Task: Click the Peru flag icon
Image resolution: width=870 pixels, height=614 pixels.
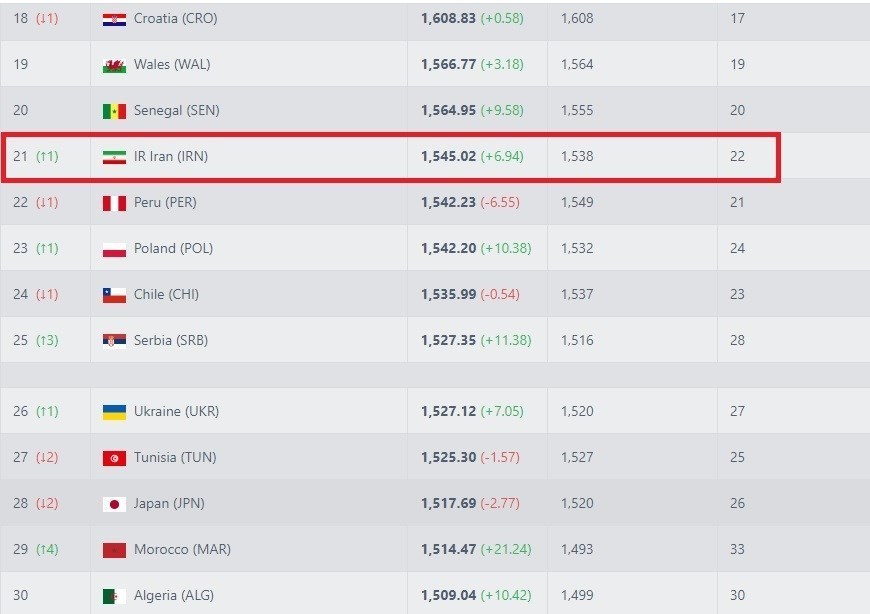Action: (x=114, y=203)
